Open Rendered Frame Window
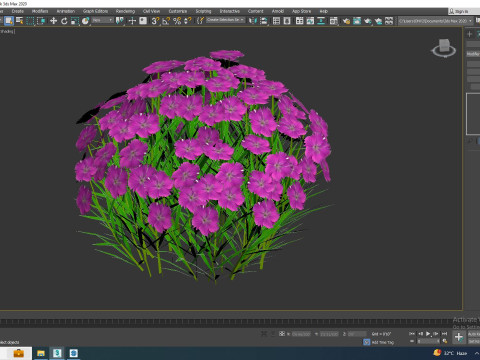Viewport: 480px width, 360px height. pos(357,21)
